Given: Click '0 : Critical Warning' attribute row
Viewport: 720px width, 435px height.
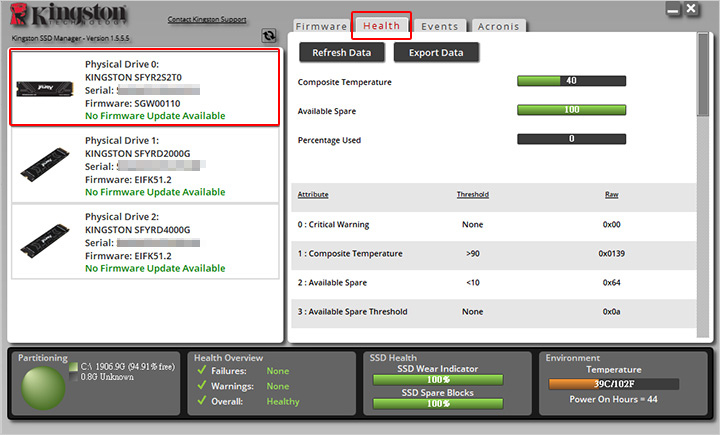Looking at the screenshot, I should click(x=494, y=225).
